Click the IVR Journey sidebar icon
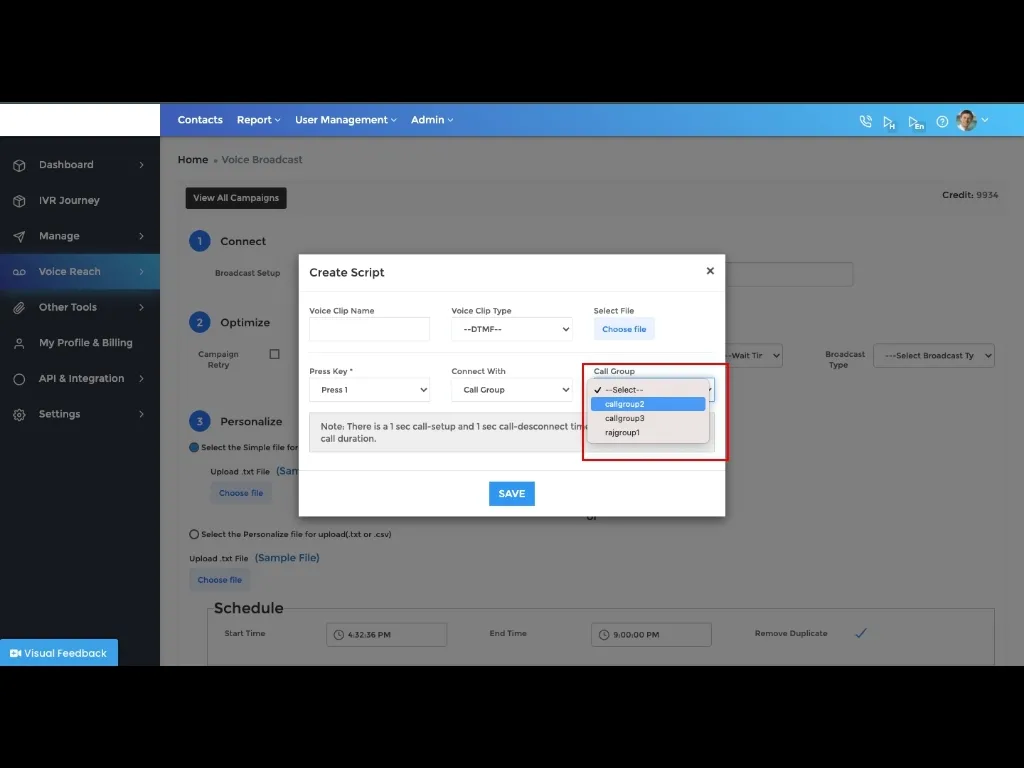This screenshot has height=768, width=1024. [20, 201]
